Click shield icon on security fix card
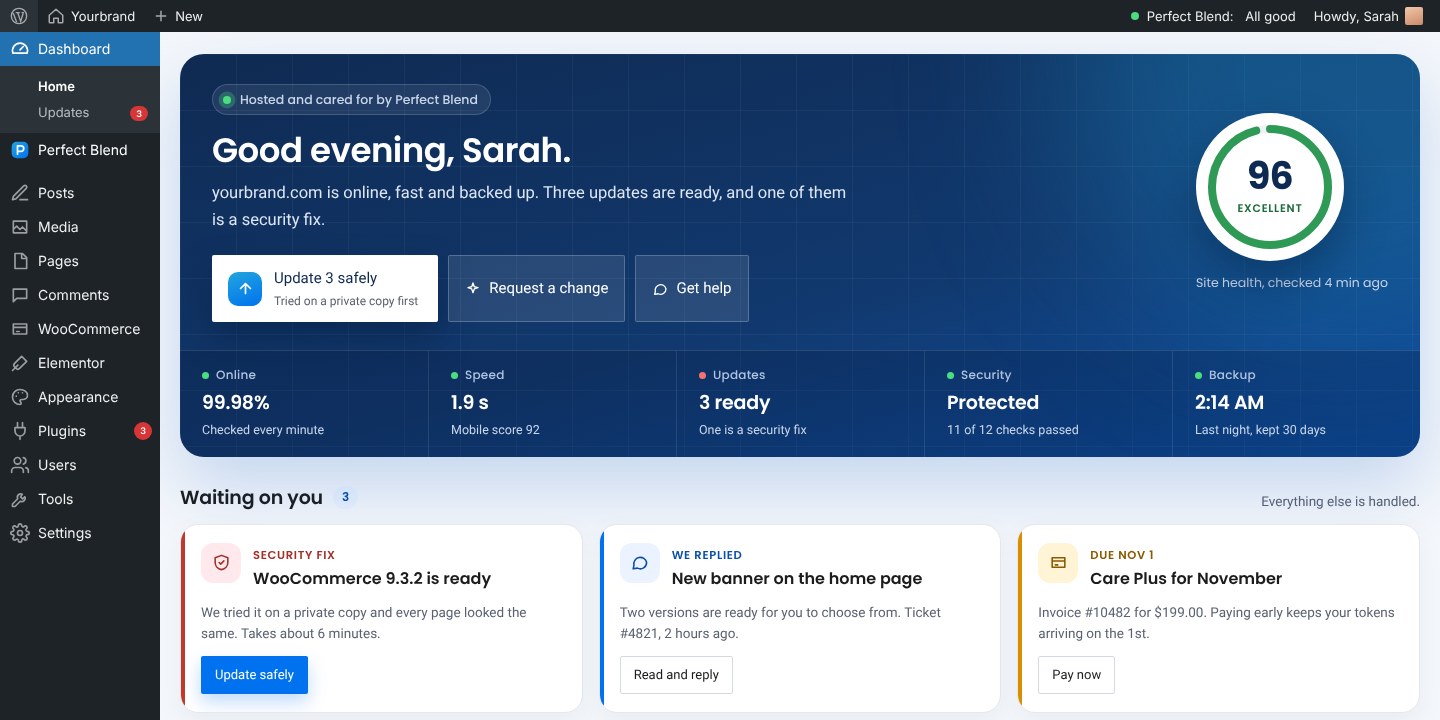Image resolution: width=1440 pixels, height=720 pixels. [x=221, y=563]
